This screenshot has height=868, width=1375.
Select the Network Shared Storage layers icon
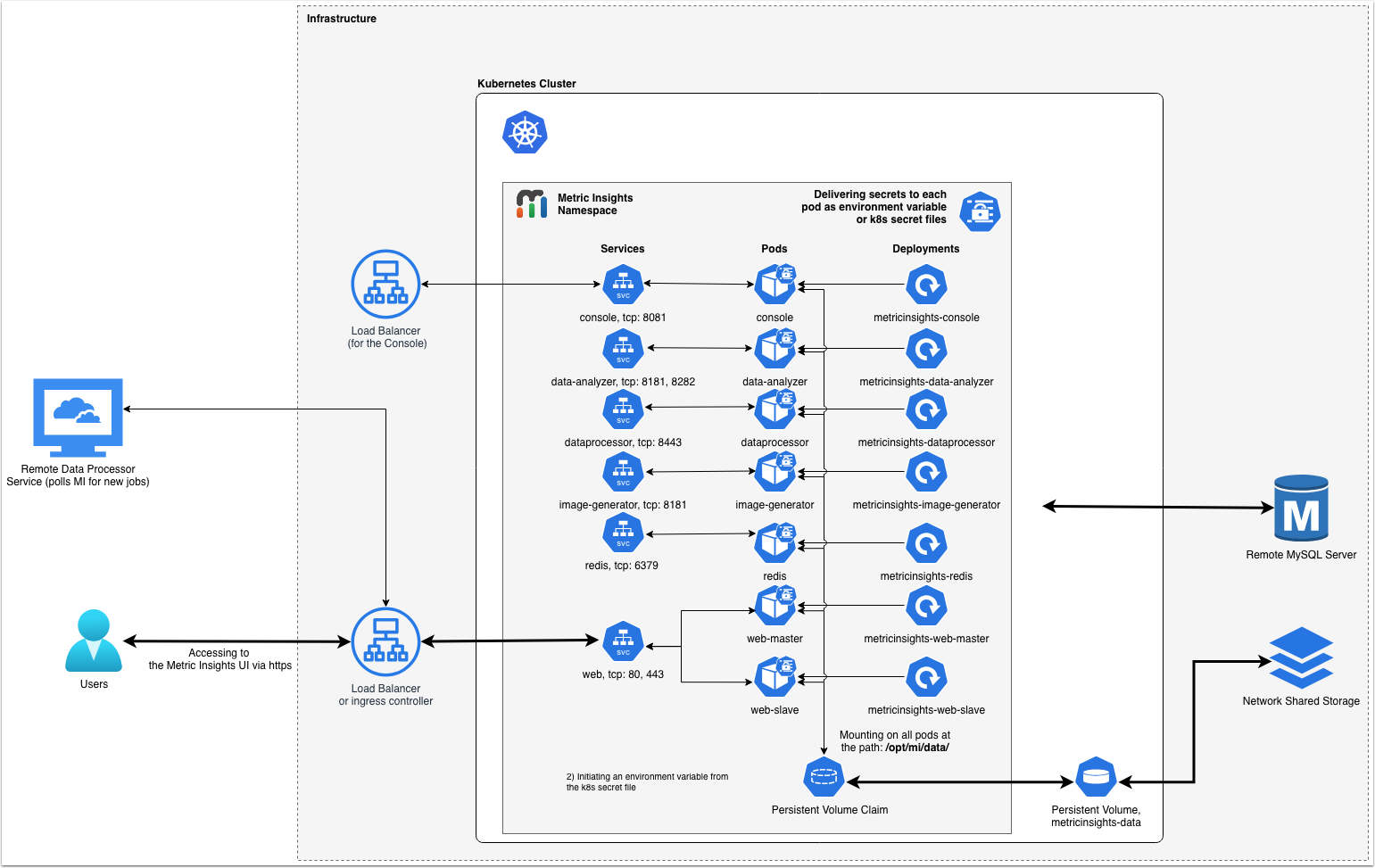point(1301,657)
